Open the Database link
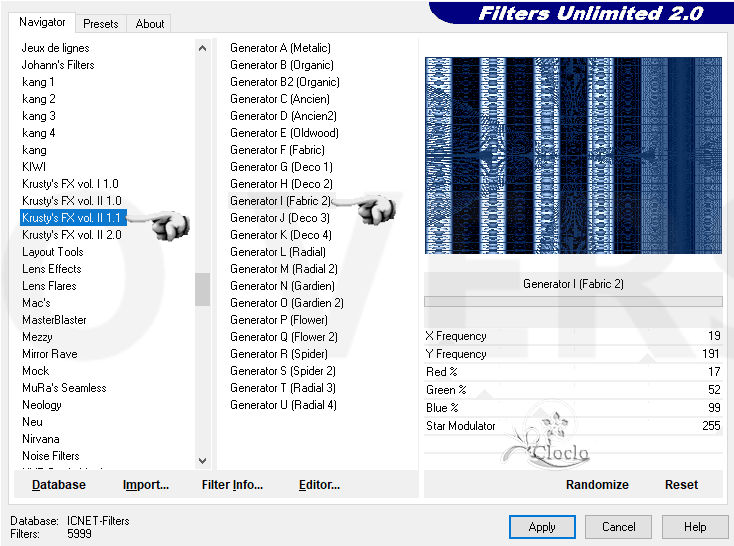 59,485
